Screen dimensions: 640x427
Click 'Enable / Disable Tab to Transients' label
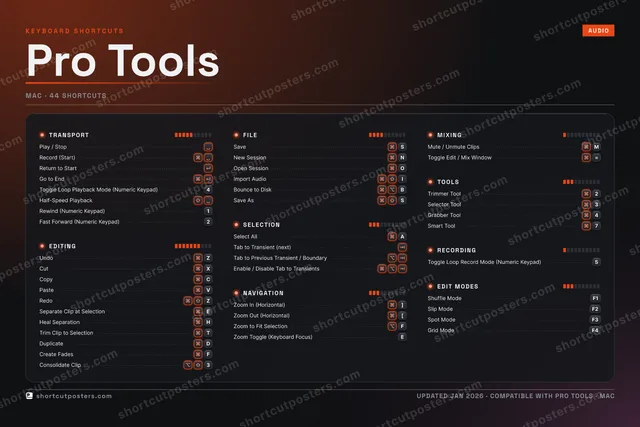click(x=276, y=269)
